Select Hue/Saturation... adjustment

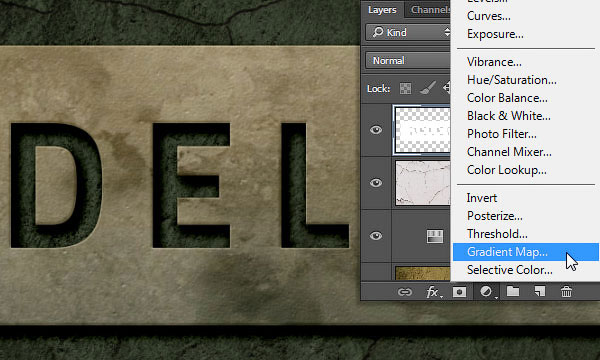tap(512, 80)
